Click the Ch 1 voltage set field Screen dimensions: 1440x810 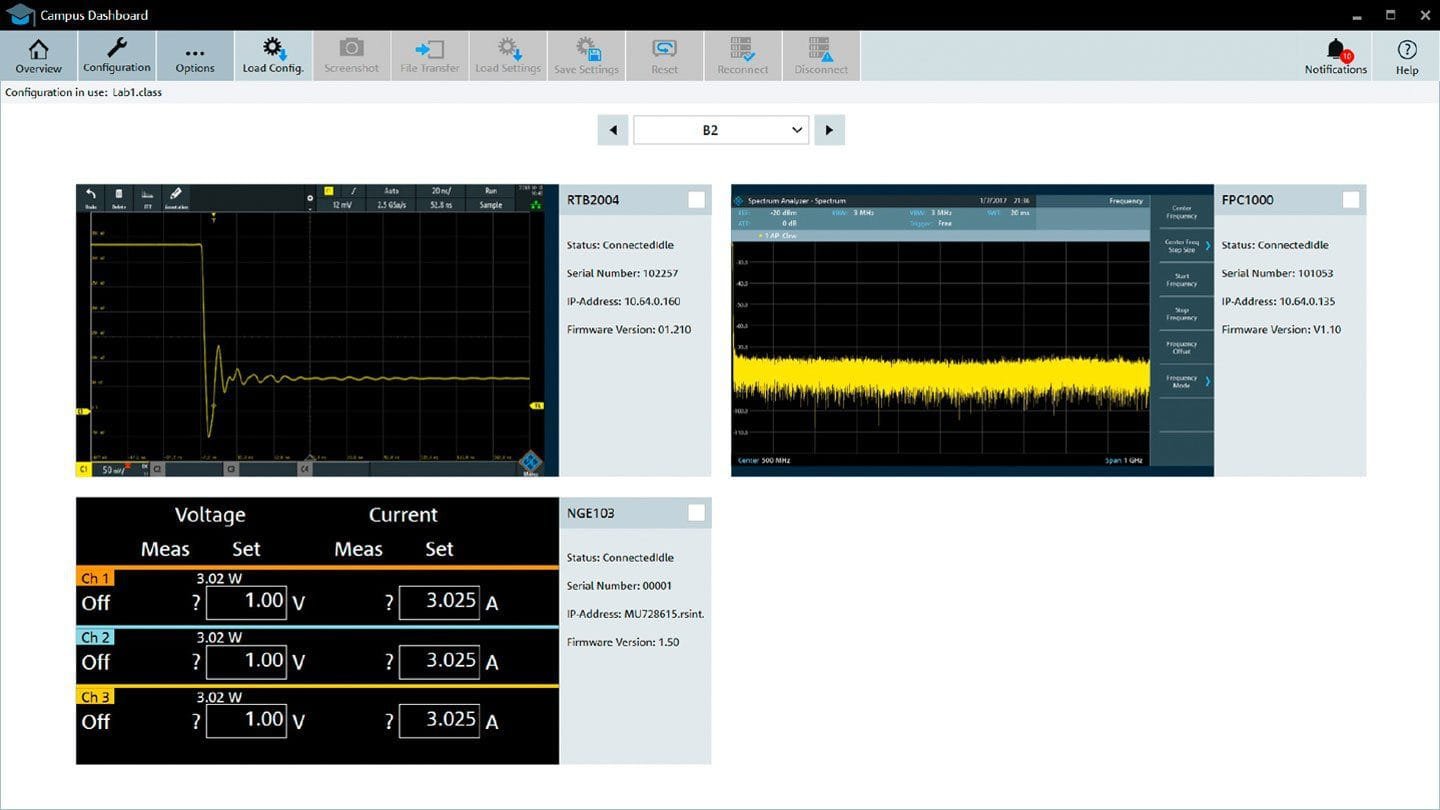coord(246,602)
